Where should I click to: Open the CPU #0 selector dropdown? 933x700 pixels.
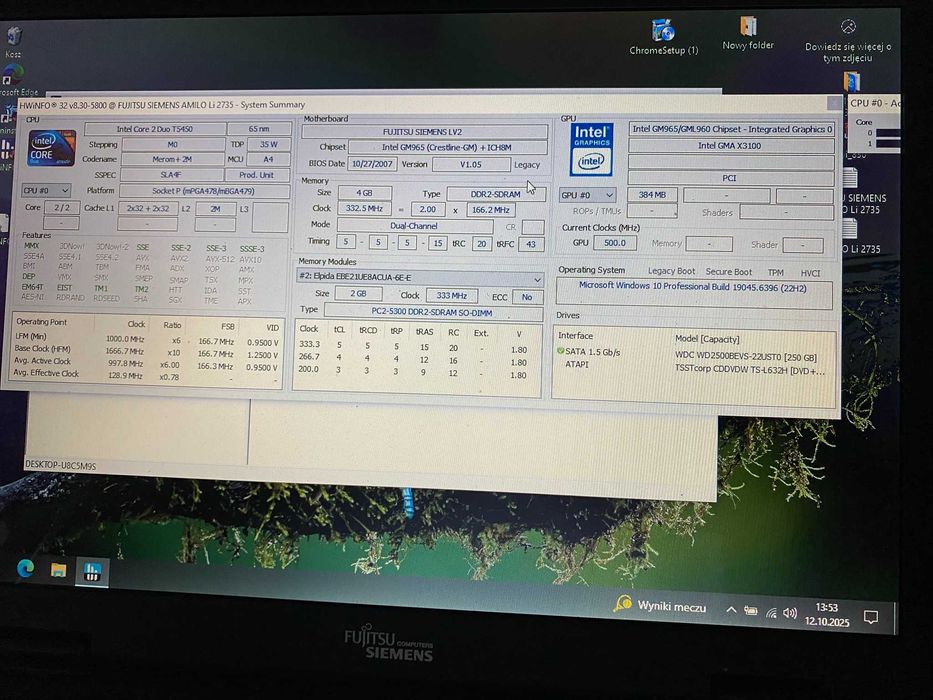pyautogui.click(x=46, y=190)
